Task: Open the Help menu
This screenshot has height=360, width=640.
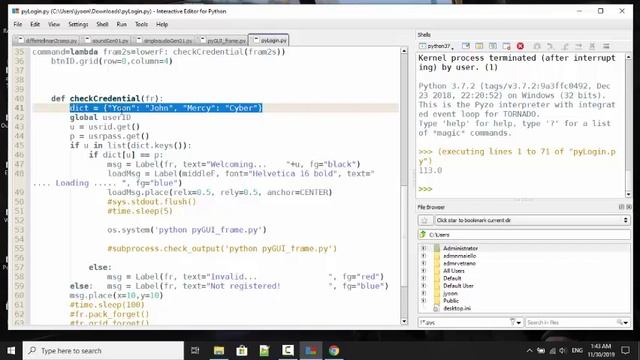Action: tap(162, 24)
